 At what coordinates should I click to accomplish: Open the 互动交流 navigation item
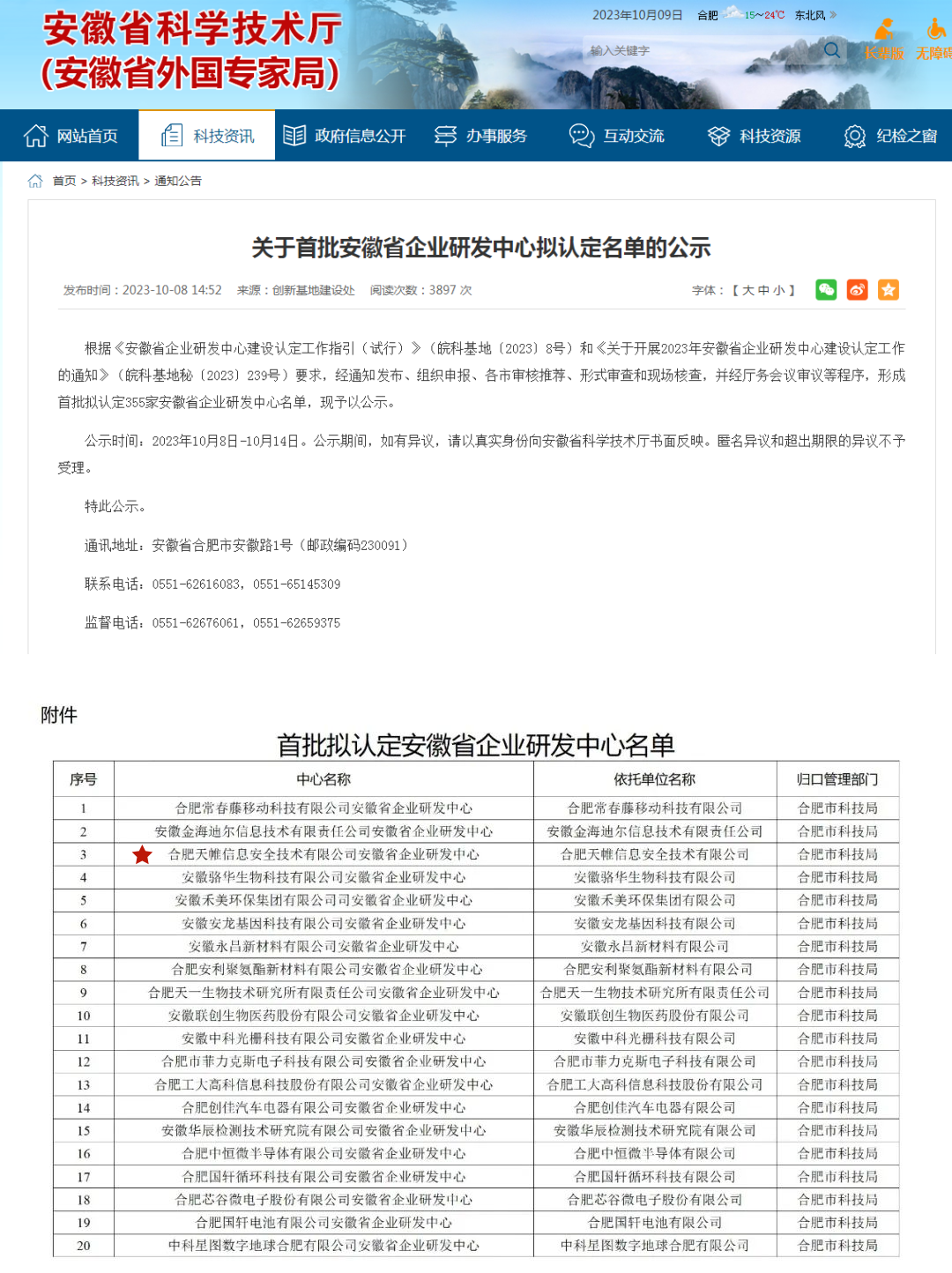(617, 136)
